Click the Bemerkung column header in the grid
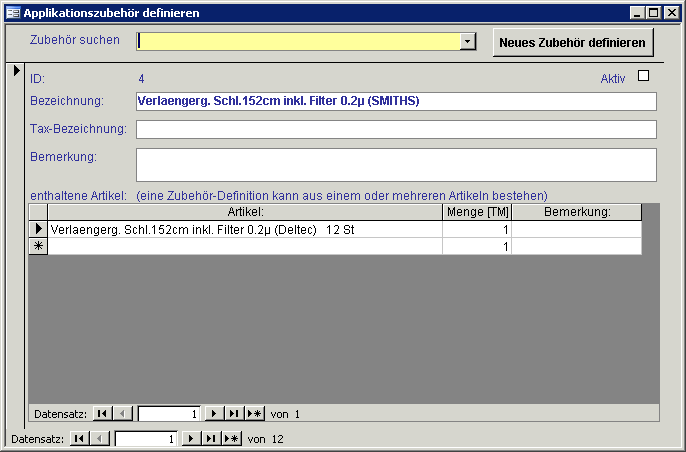 click(577, 212)
